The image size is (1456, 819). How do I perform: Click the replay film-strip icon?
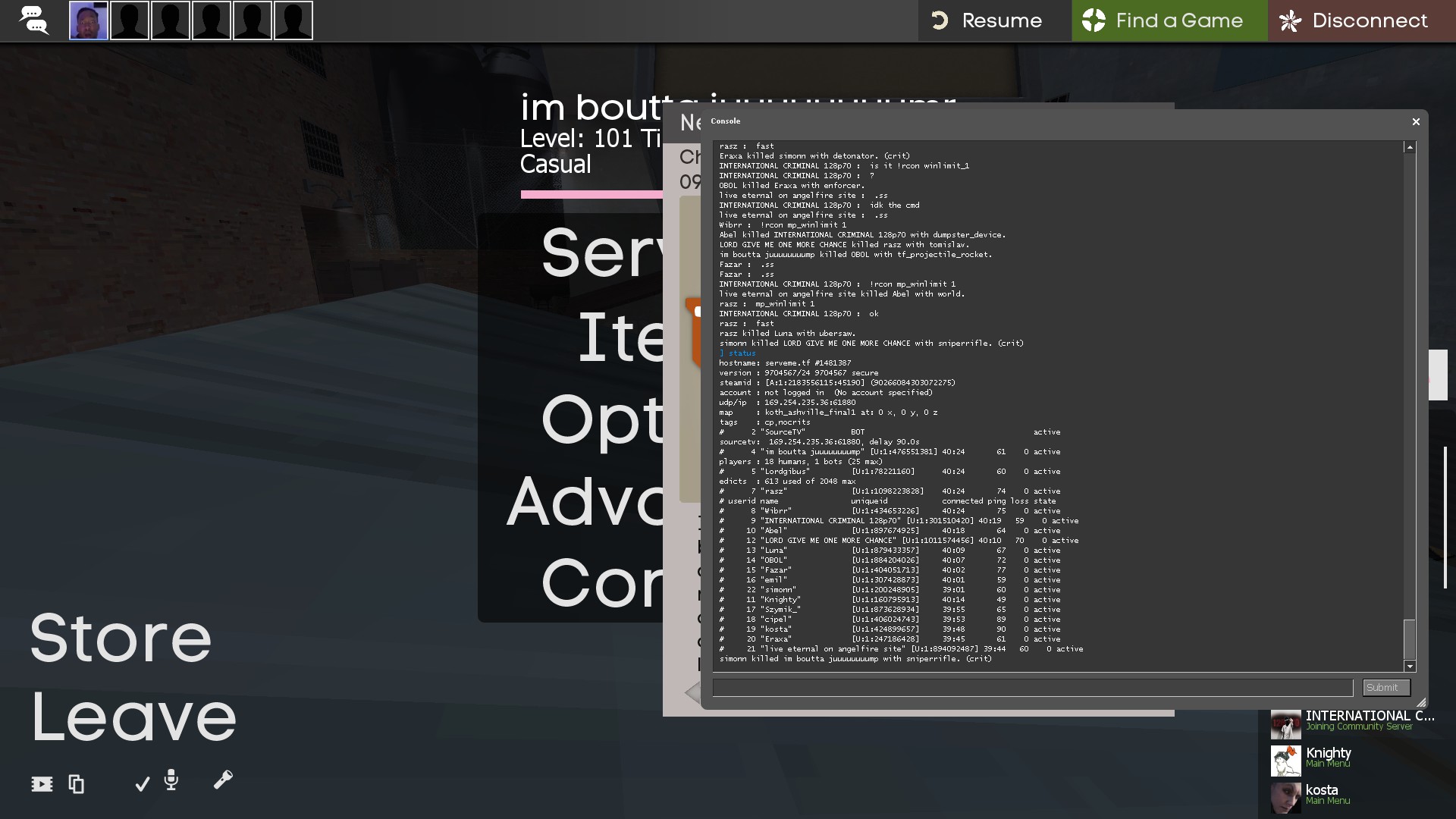click(42, 784)
